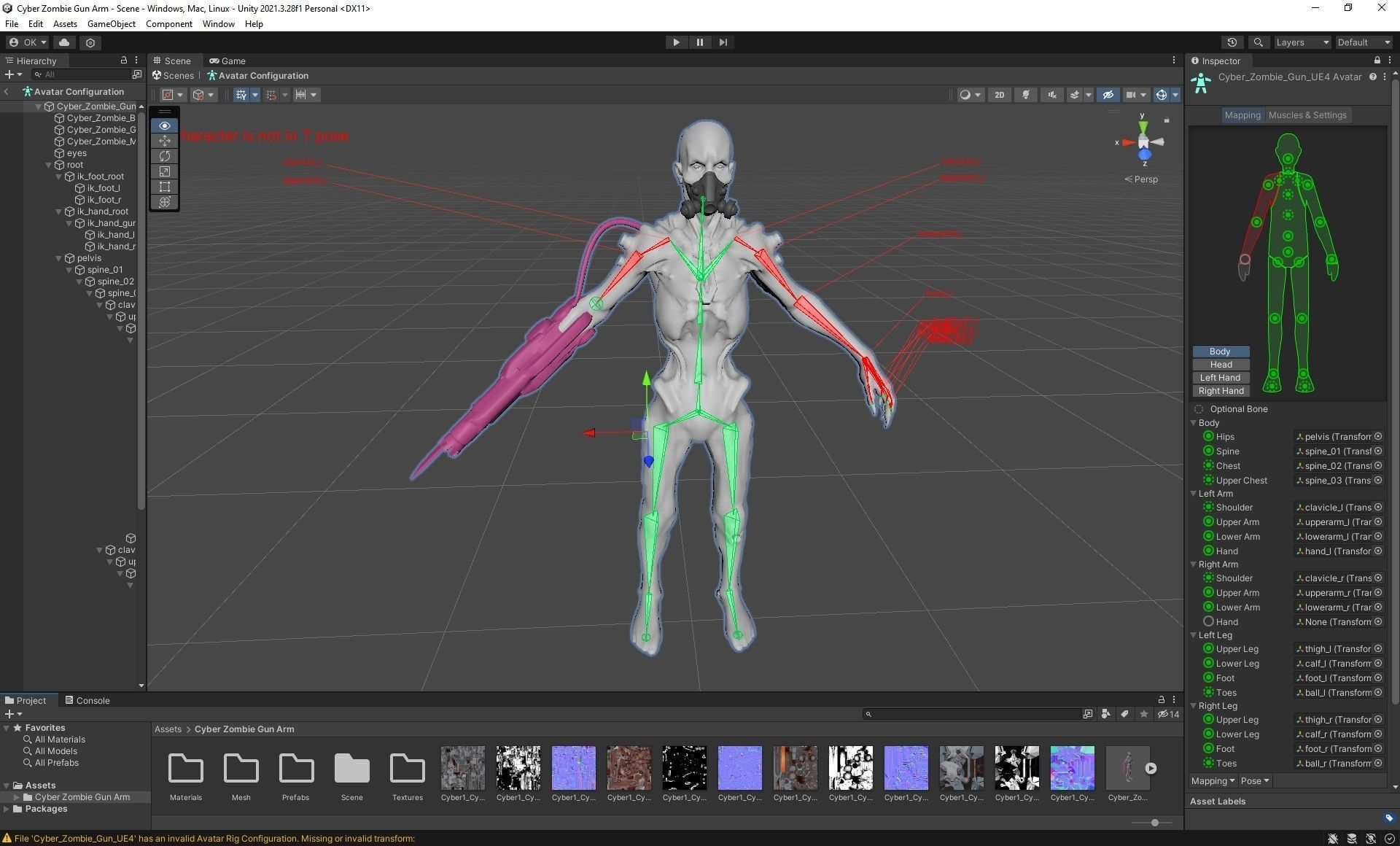Toggle scene effects (skybox, fog)
This screenshot has height=846, width=1400.
tap(1074, 95)
